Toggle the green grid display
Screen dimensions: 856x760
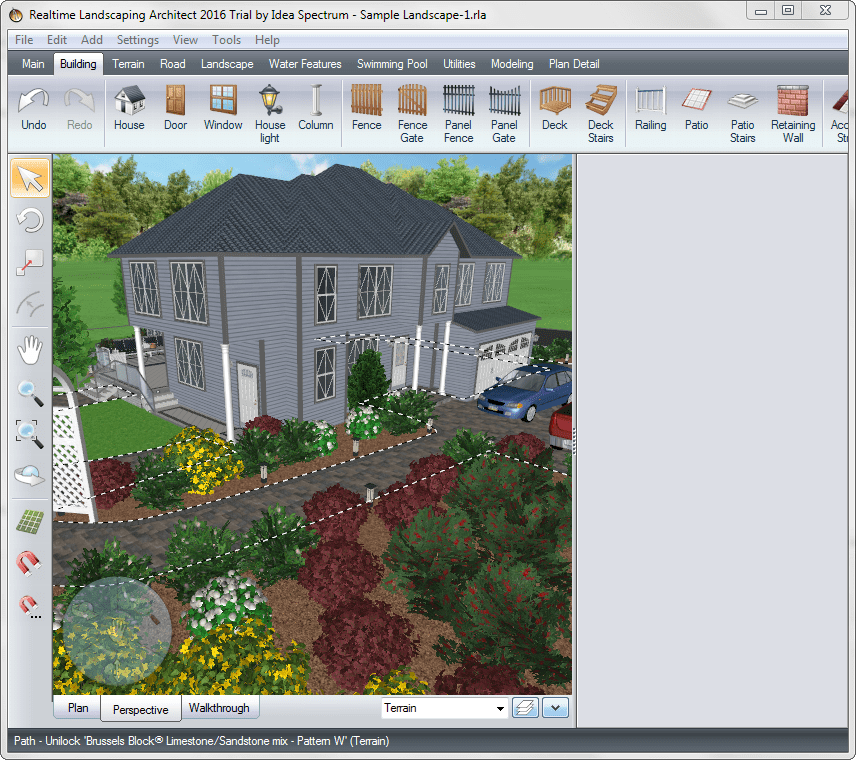click(30, 521)
